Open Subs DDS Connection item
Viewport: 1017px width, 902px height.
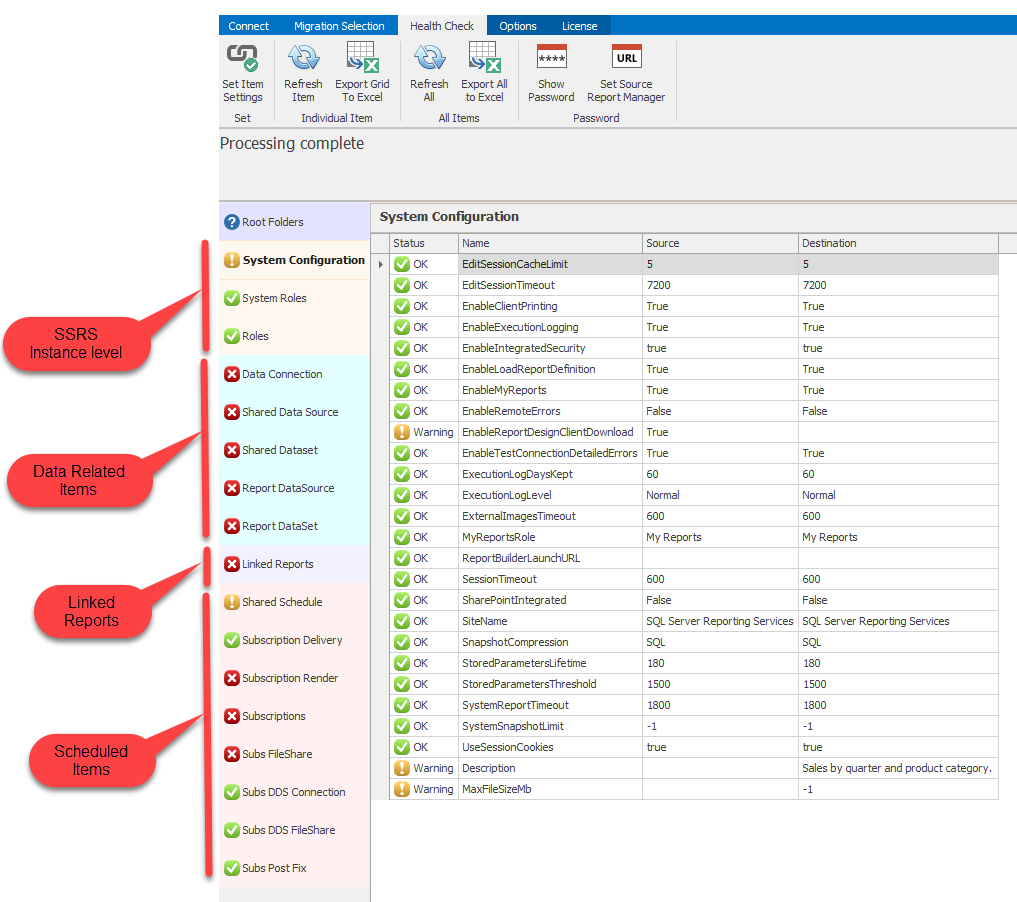click(x=294, y=792)
